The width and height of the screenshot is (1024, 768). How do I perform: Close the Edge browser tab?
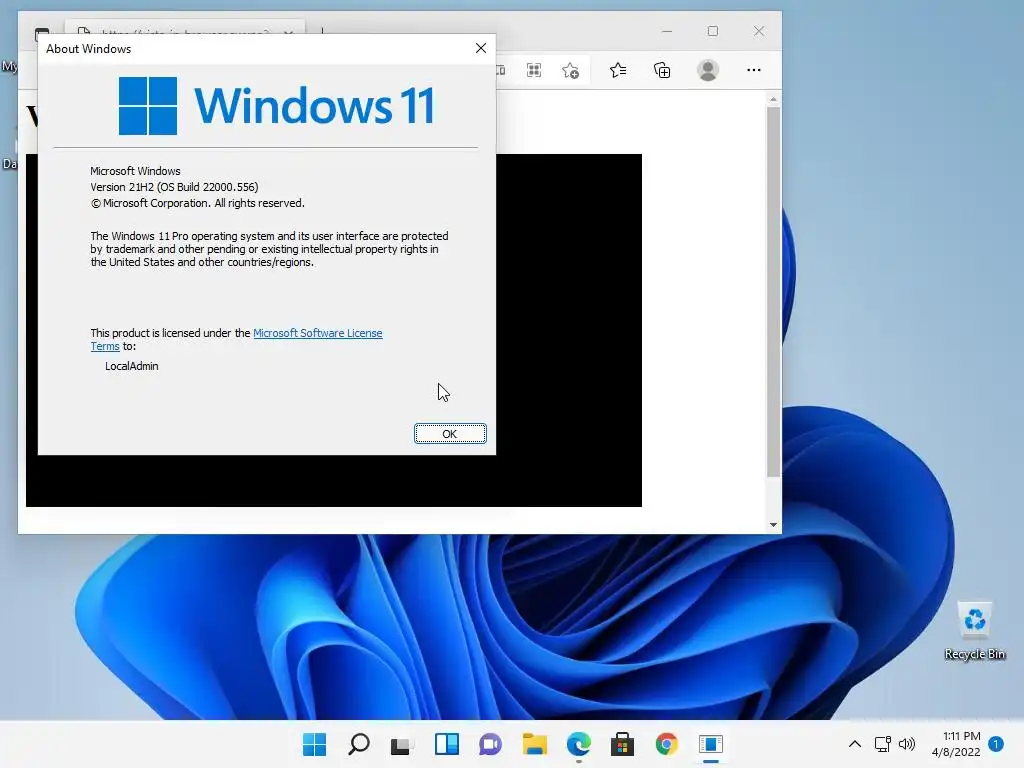point(288,31)
